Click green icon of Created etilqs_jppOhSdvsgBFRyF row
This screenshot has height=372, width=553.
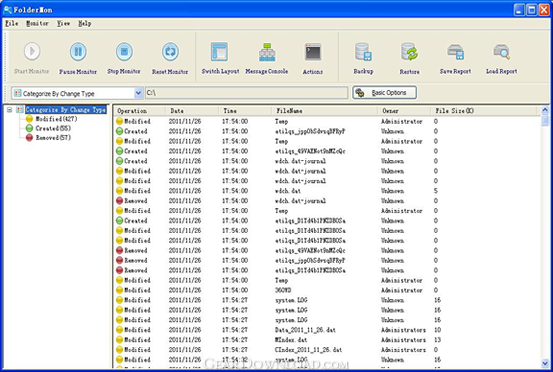point(120,131)
